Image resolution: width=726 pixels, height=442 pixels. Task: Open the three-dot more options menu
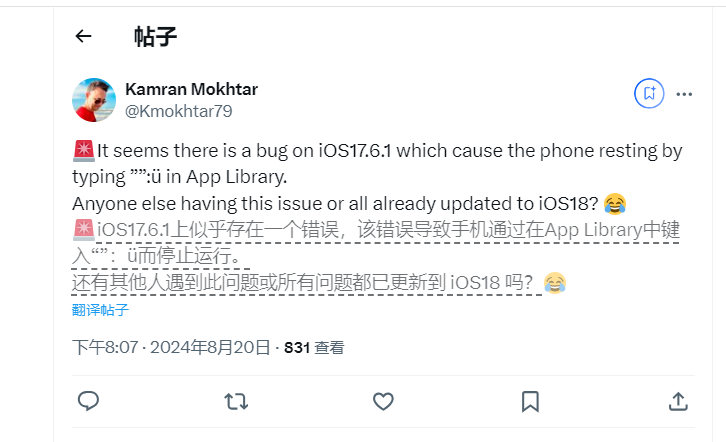[684, 94]
